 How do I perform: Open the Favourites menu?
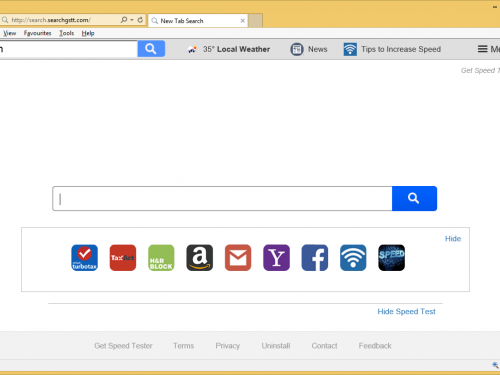click(x=38, y=33)
